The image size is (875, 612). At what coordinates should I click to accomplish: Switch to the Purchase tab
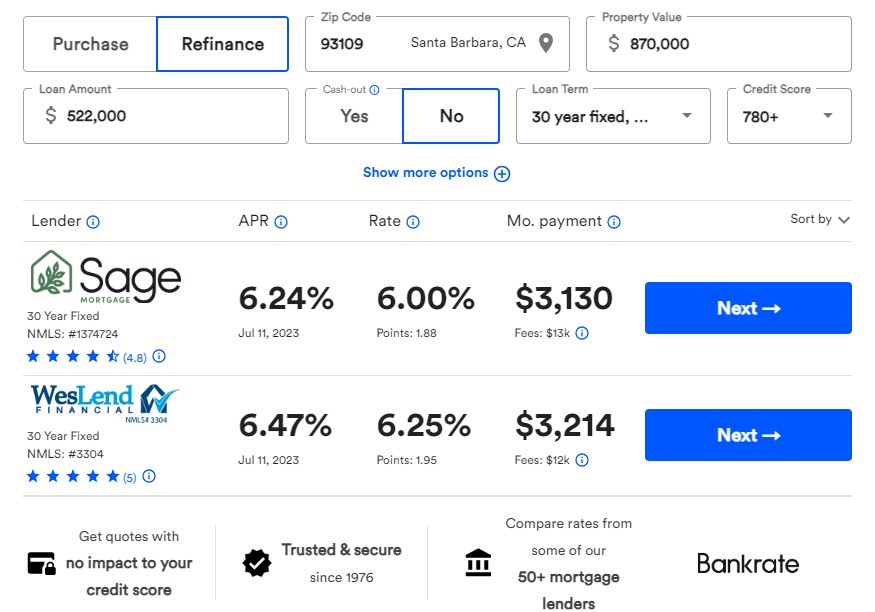[90, 44]
